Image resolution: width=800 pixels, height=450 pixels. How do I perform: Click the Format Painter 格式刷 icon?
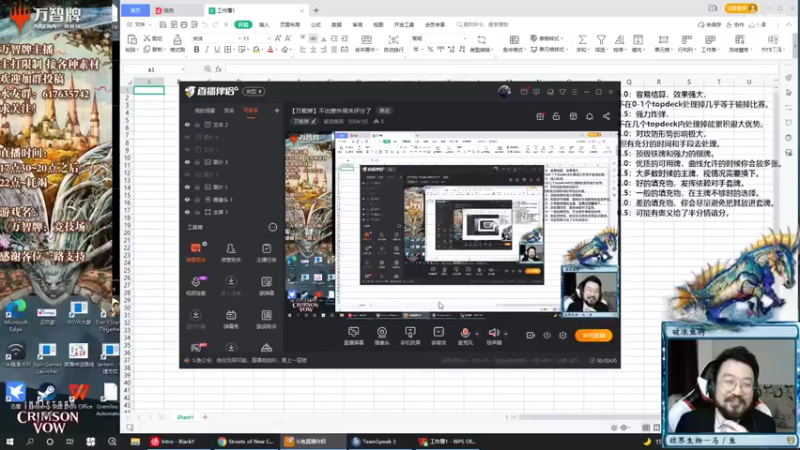pyautogui.click(x=177, y=43)
